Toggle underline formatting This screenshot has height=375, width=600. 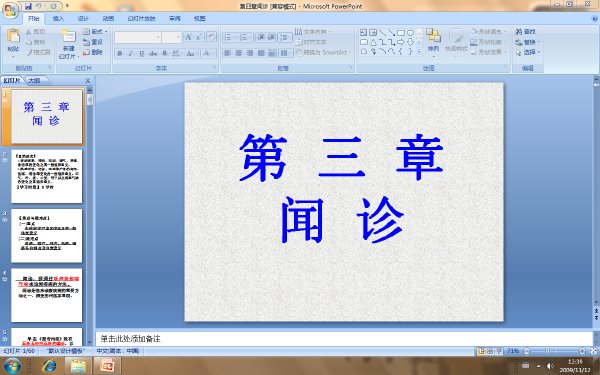tap(142, 54)
